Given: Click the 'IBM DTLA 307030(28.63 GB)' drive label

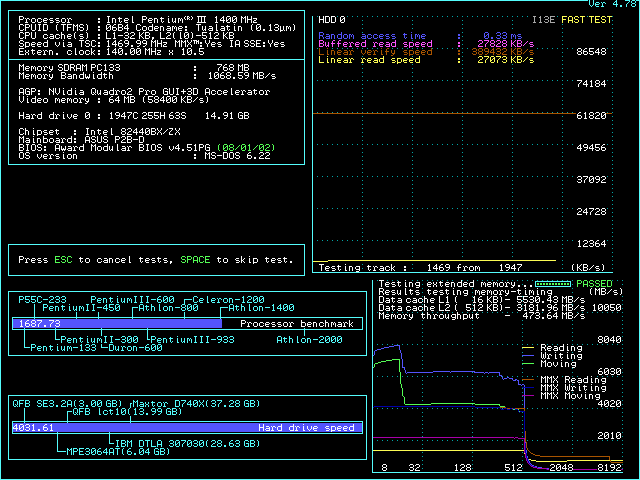Looking at the screenshot, I should [188, 444].
